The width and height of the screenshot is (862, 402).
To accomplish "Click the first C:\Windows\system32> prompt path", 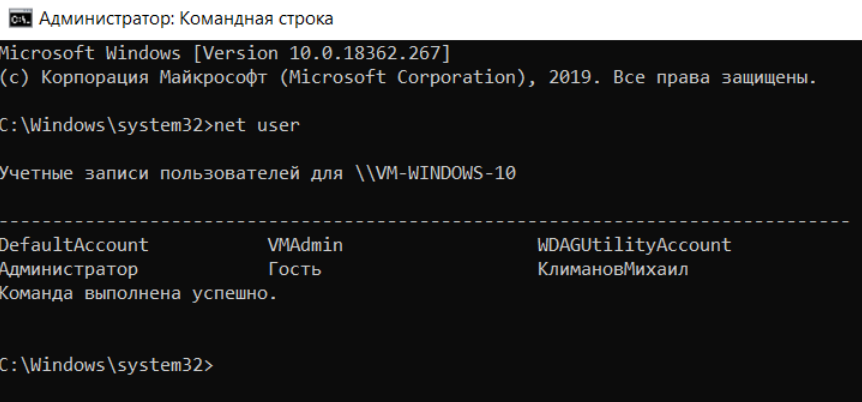I will point(106,125).
